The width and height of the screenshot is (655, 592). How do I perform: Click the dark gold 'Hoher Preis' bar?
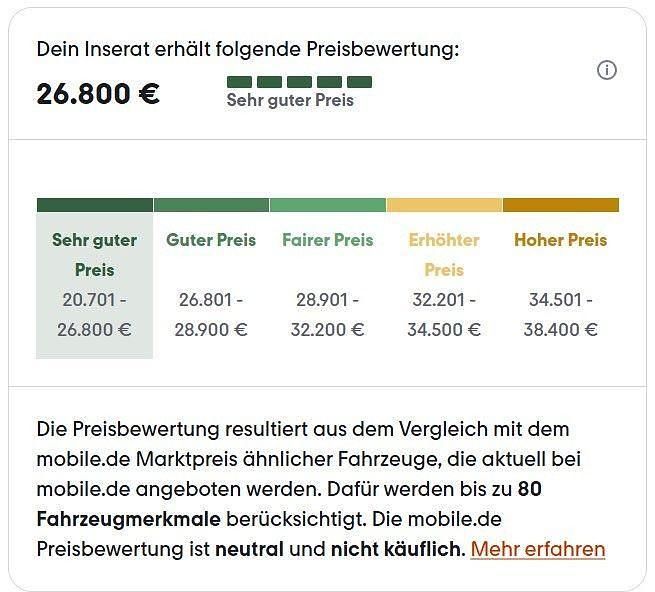tap(560, 205)
